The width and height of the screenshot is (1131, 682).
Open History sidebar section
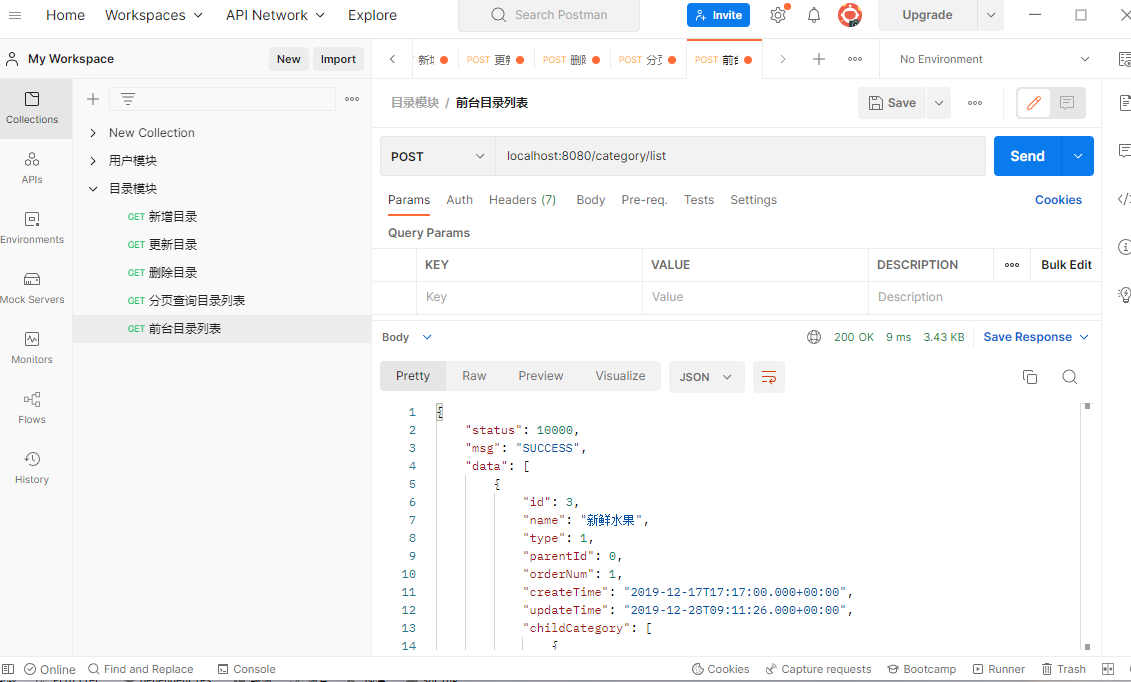pyautogui.click(x=32, y=467)
